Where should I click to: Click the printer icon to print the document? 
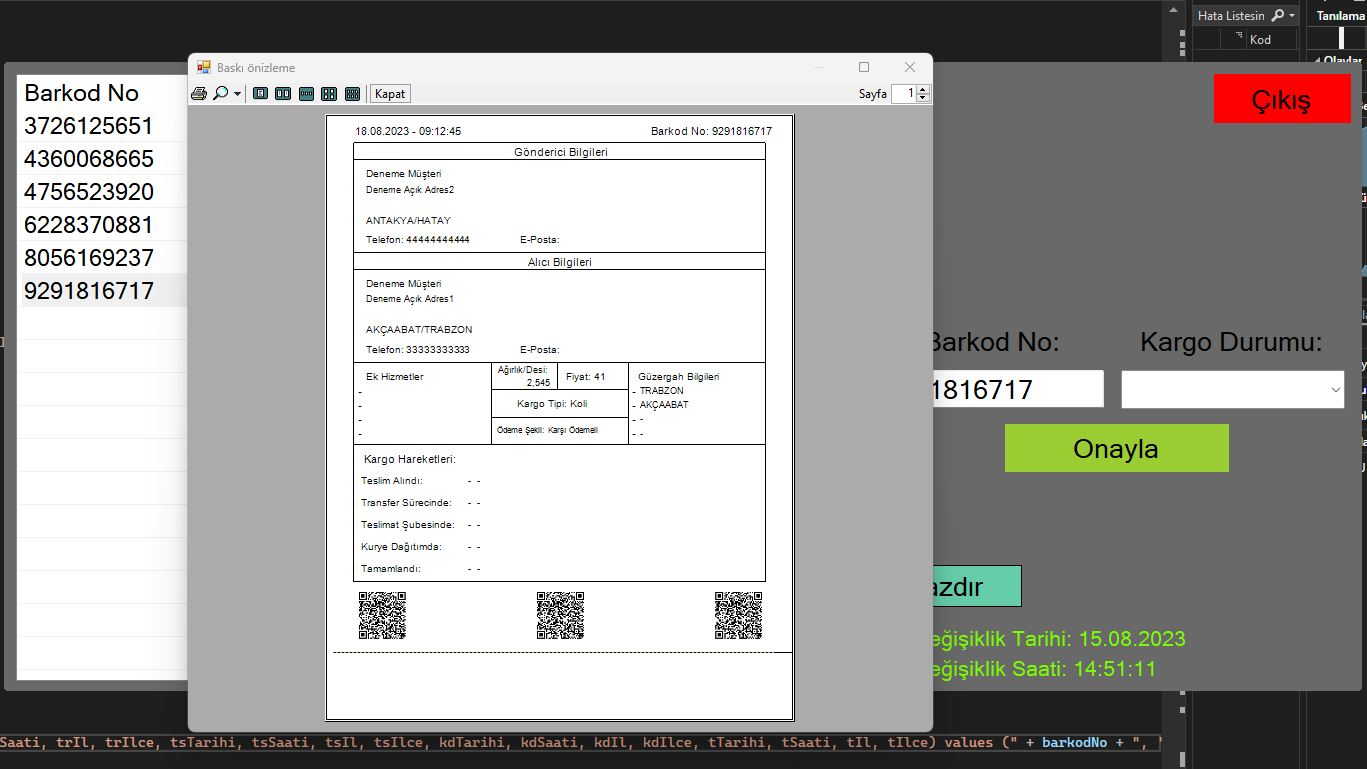(199, 93)
